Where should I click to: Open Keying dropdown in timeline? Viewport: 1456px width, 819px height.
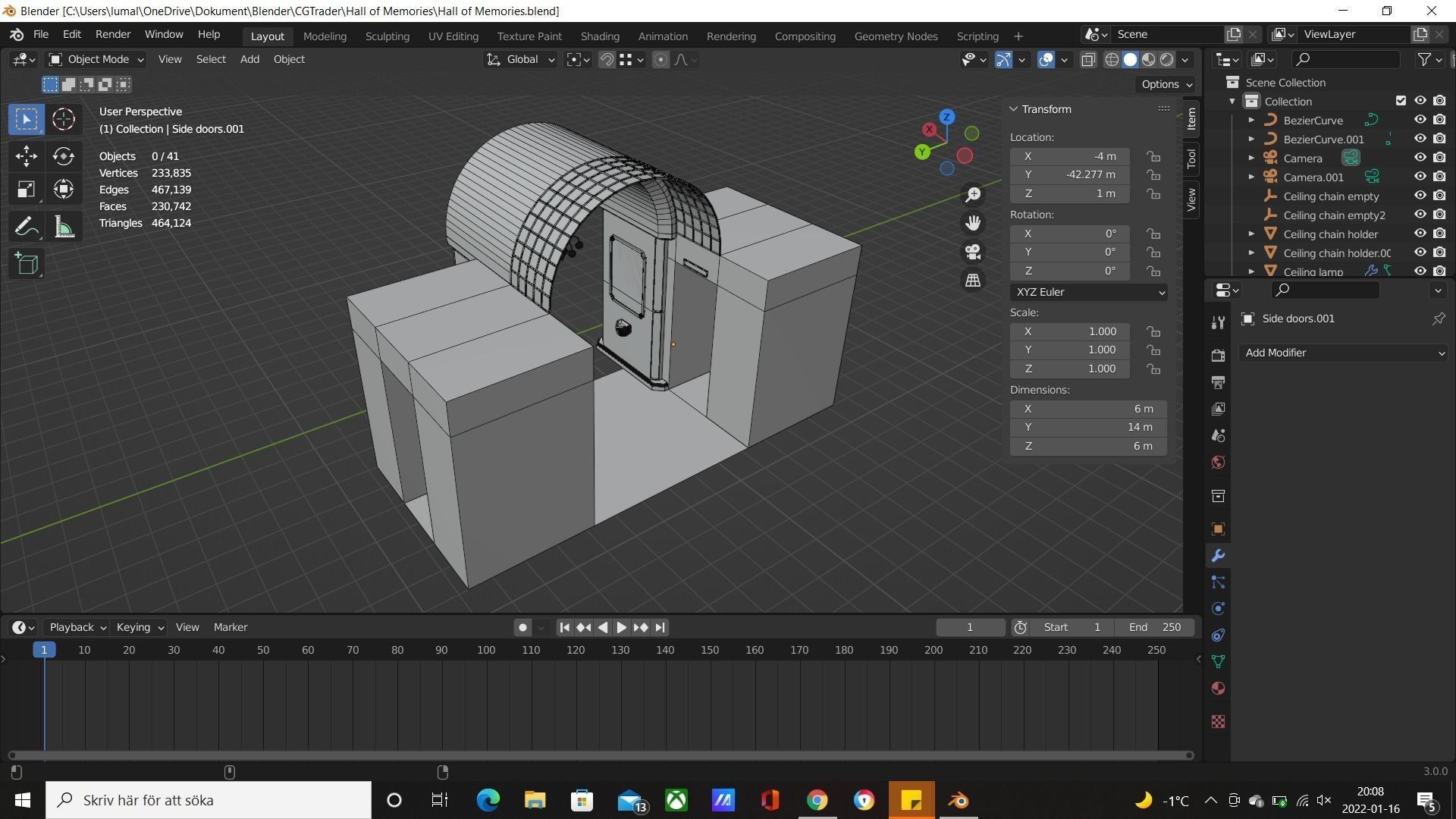click(x=140, y=627)
